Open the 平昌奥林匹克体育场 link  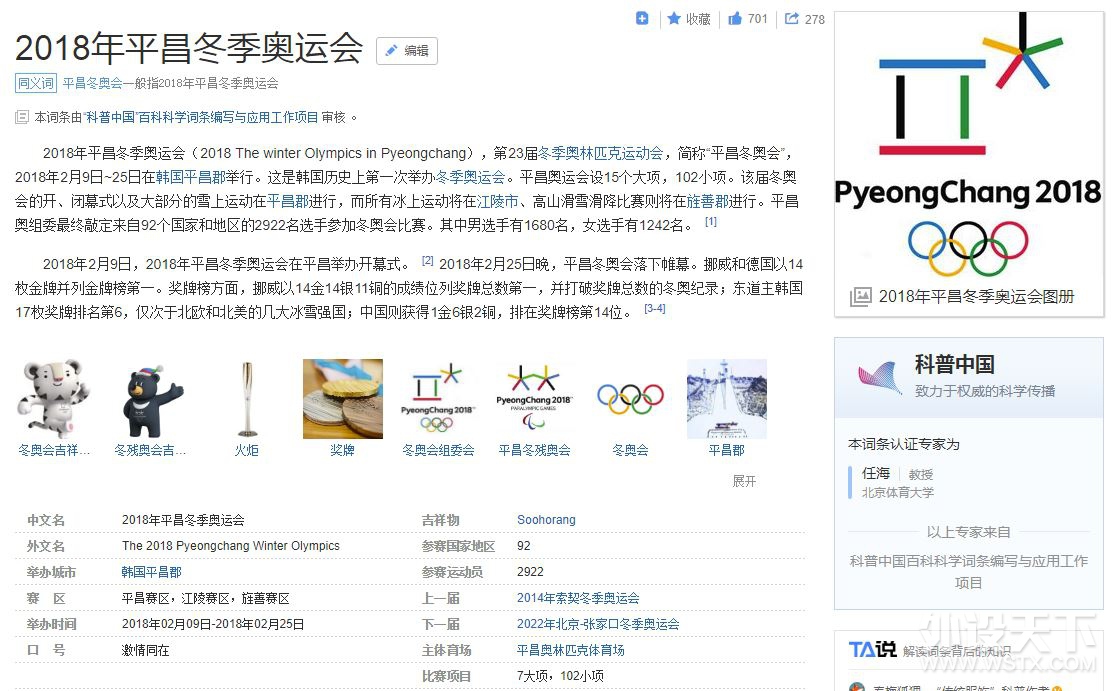pyautogui.click(x=570, y=650)
